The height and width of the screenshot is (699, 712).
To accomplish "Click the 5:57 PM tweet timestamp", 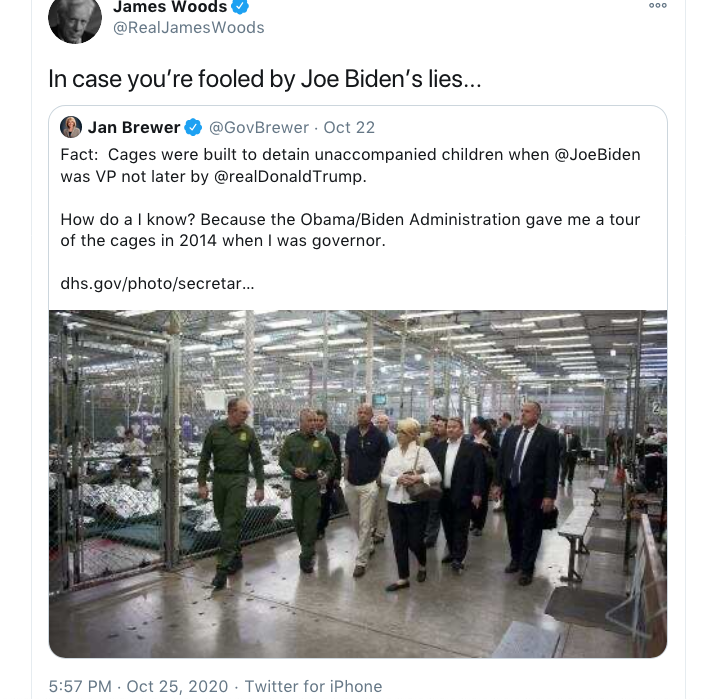I will click(80, 686).
